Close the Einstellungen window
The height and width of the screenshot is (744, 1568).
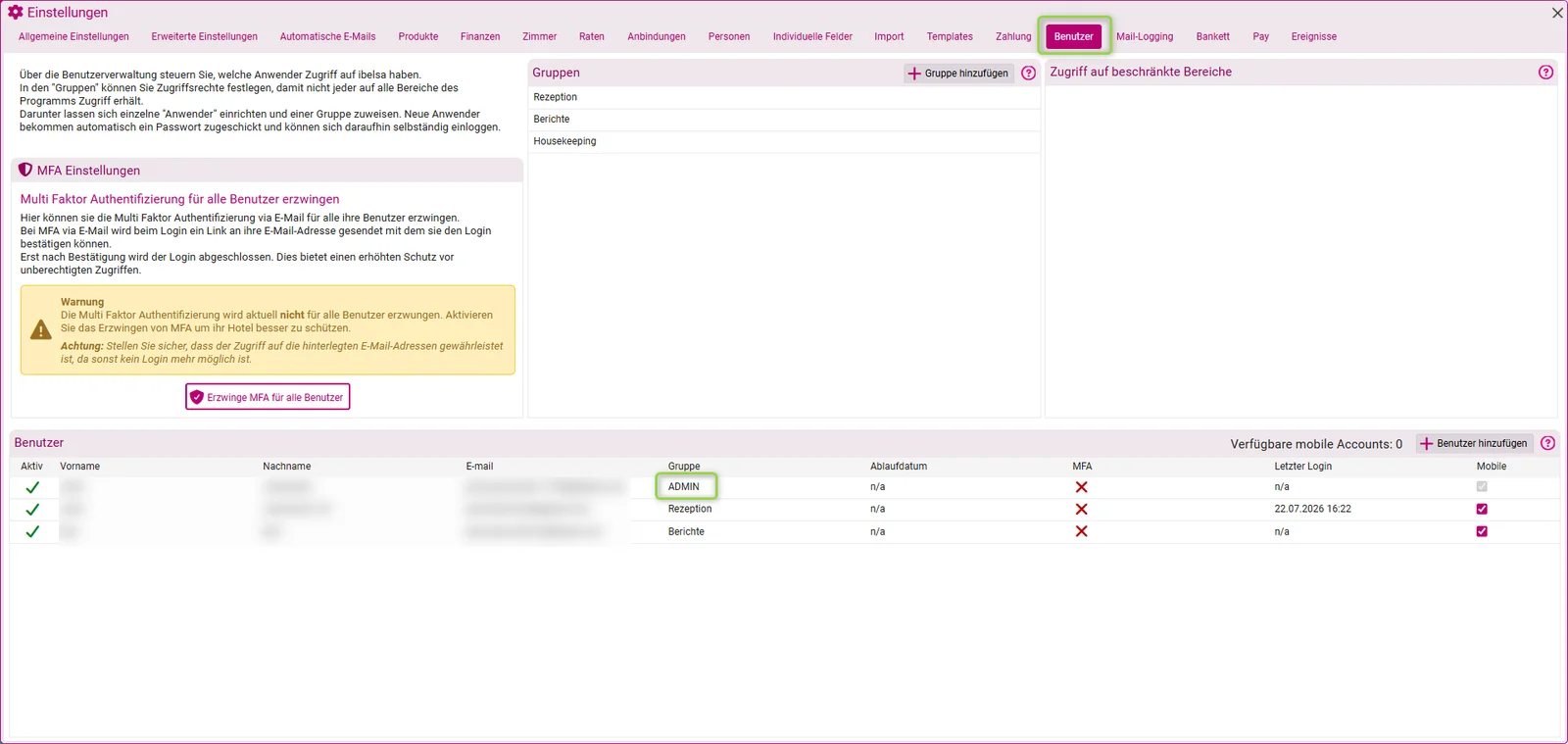(x=1557, y=13)
